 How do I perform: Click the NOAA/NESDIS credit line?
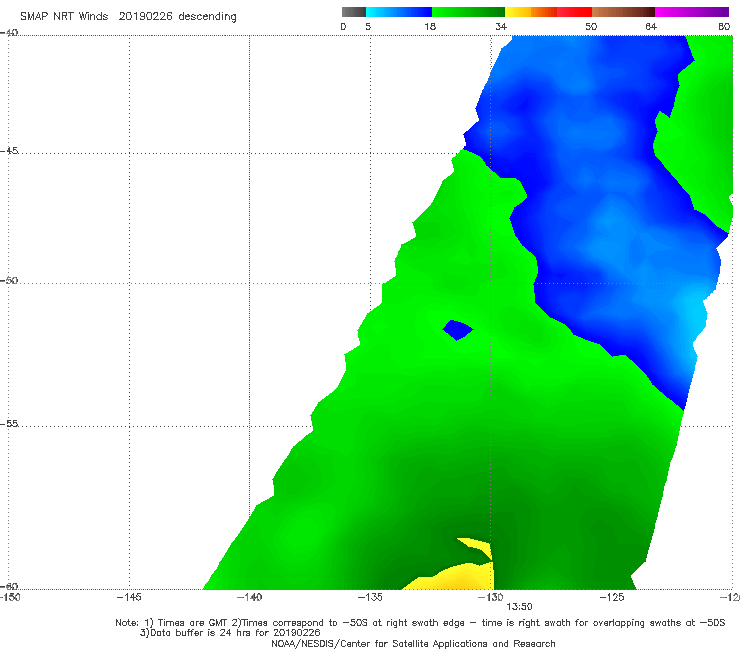coord(413,643)
